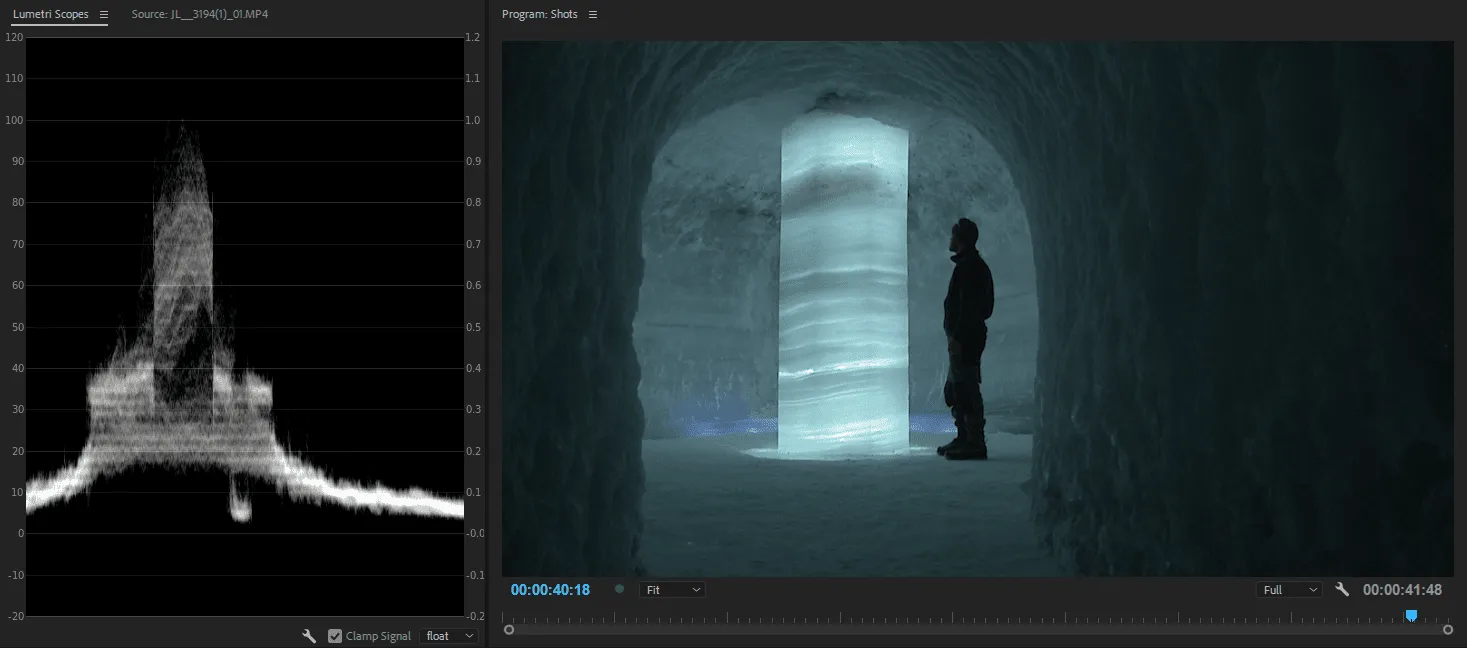Switch to the Lumetri Scopes tab
Screen dimensions: 1467x648
click(50, 15)
